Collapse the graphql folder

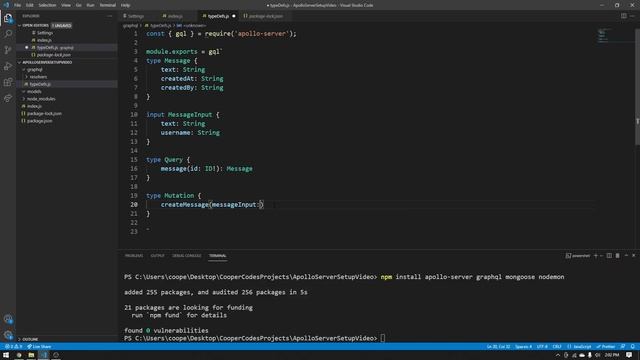[x=67, y=69]
